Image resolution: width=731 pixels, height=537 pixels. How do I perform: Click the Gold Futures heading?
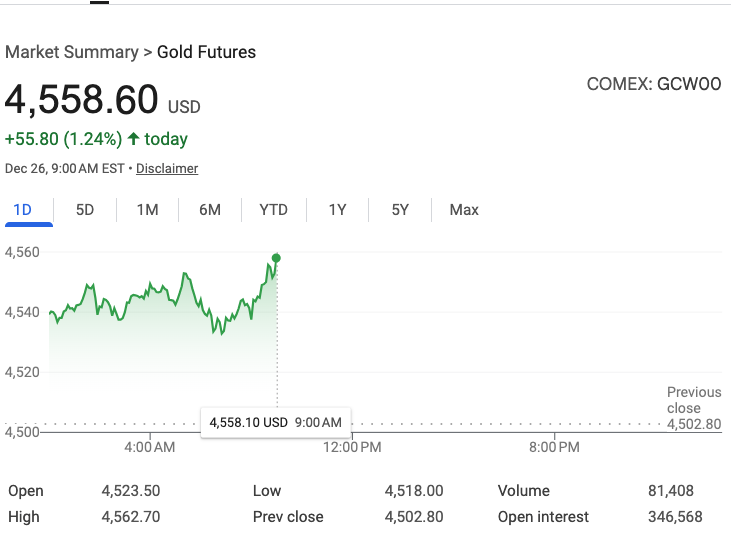pyautogui.click(x=206, y=52)
